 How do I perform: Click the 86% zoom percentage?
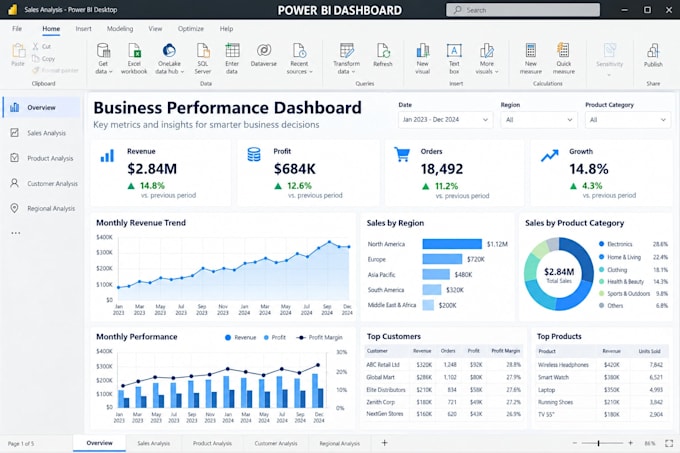pos(650,443)
